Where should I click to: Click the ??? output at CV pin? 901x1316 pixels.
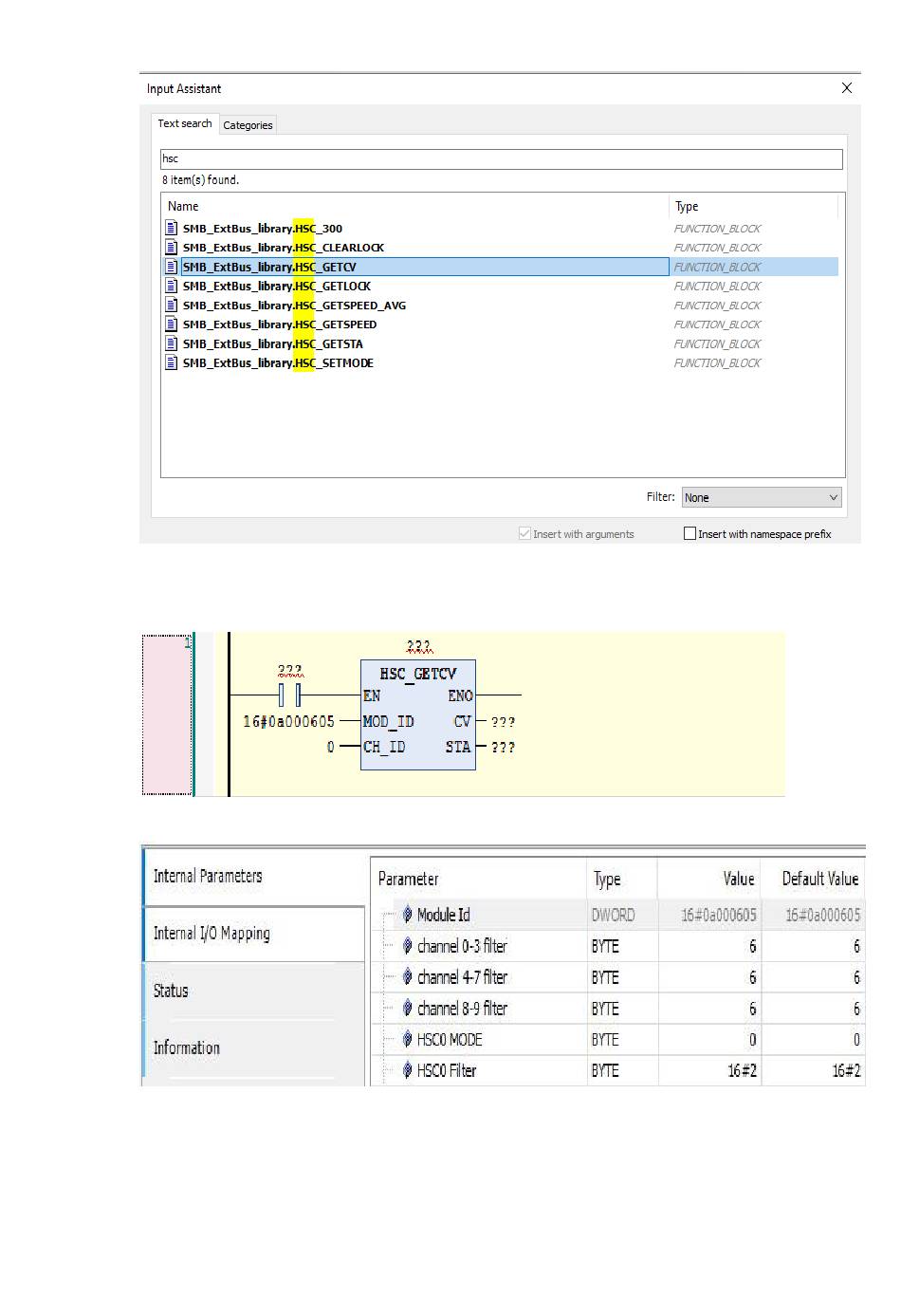coord(503,722)
